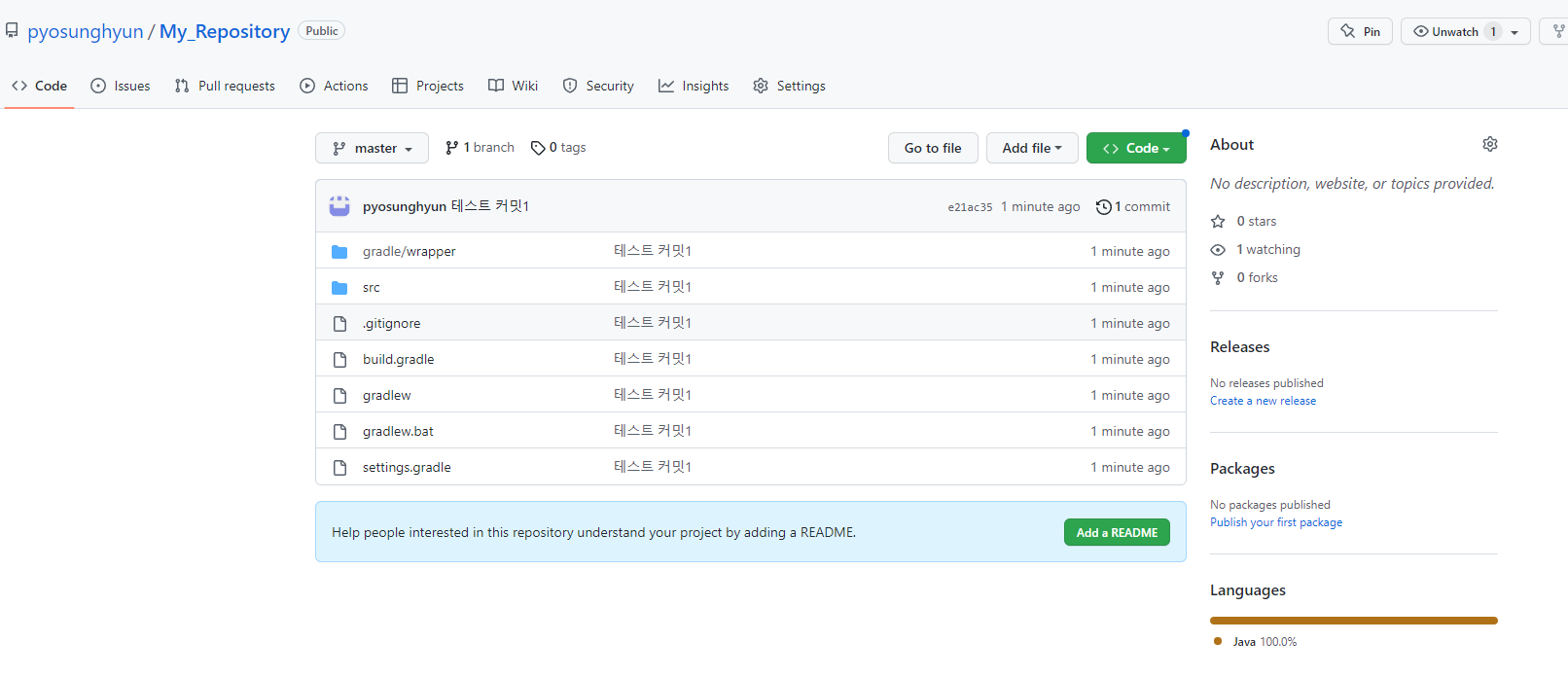Image resolution: width=1568 pixels, height=678 pixels.
Task: Open the Wiki tab
Action: [x=513, y=86]
